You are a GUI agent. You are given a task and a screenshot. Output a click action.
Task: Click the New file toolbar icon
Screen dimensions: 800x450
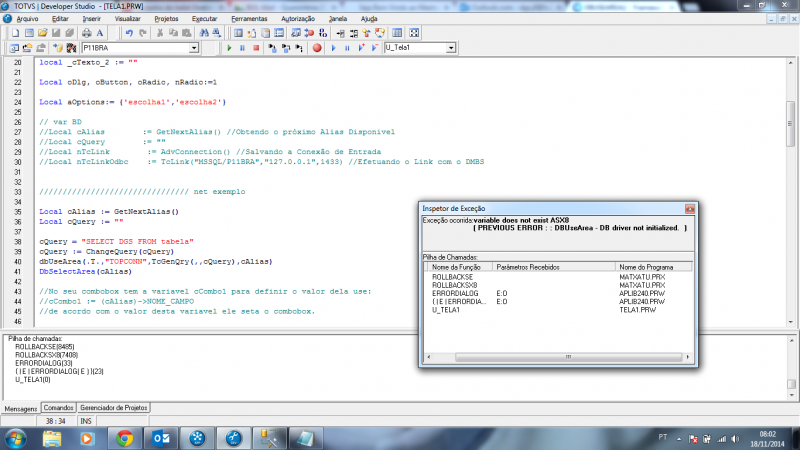coord(15,33)
